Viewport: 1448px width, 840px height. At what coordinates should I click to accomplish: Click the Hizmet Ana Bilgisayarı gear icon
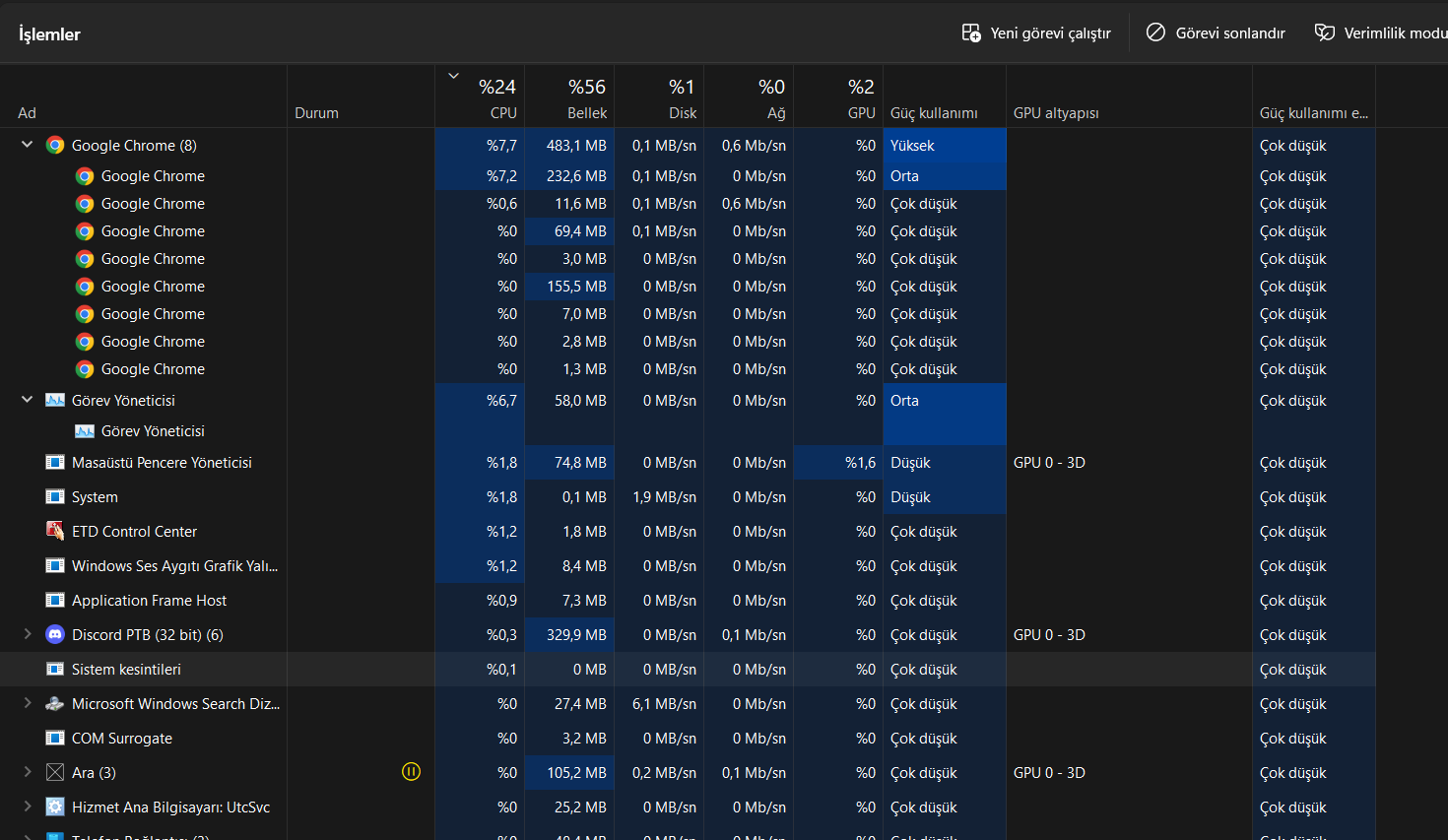point(55,808)
